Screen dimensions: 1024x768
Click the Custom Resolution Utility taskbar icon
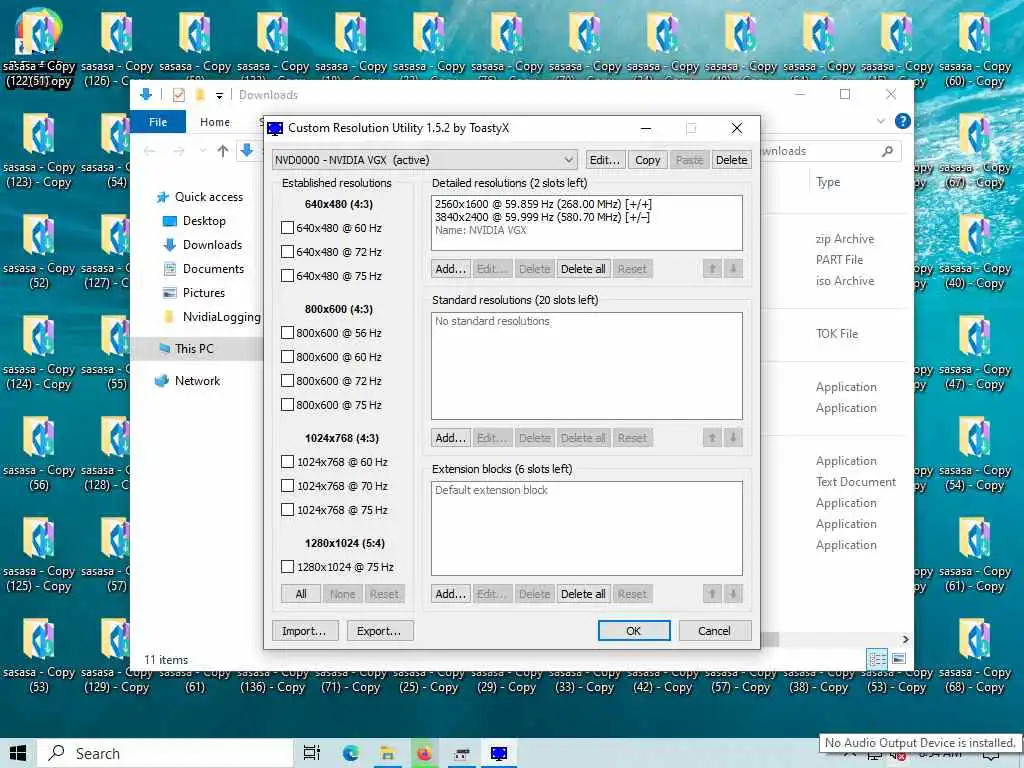tap(500, 754)
